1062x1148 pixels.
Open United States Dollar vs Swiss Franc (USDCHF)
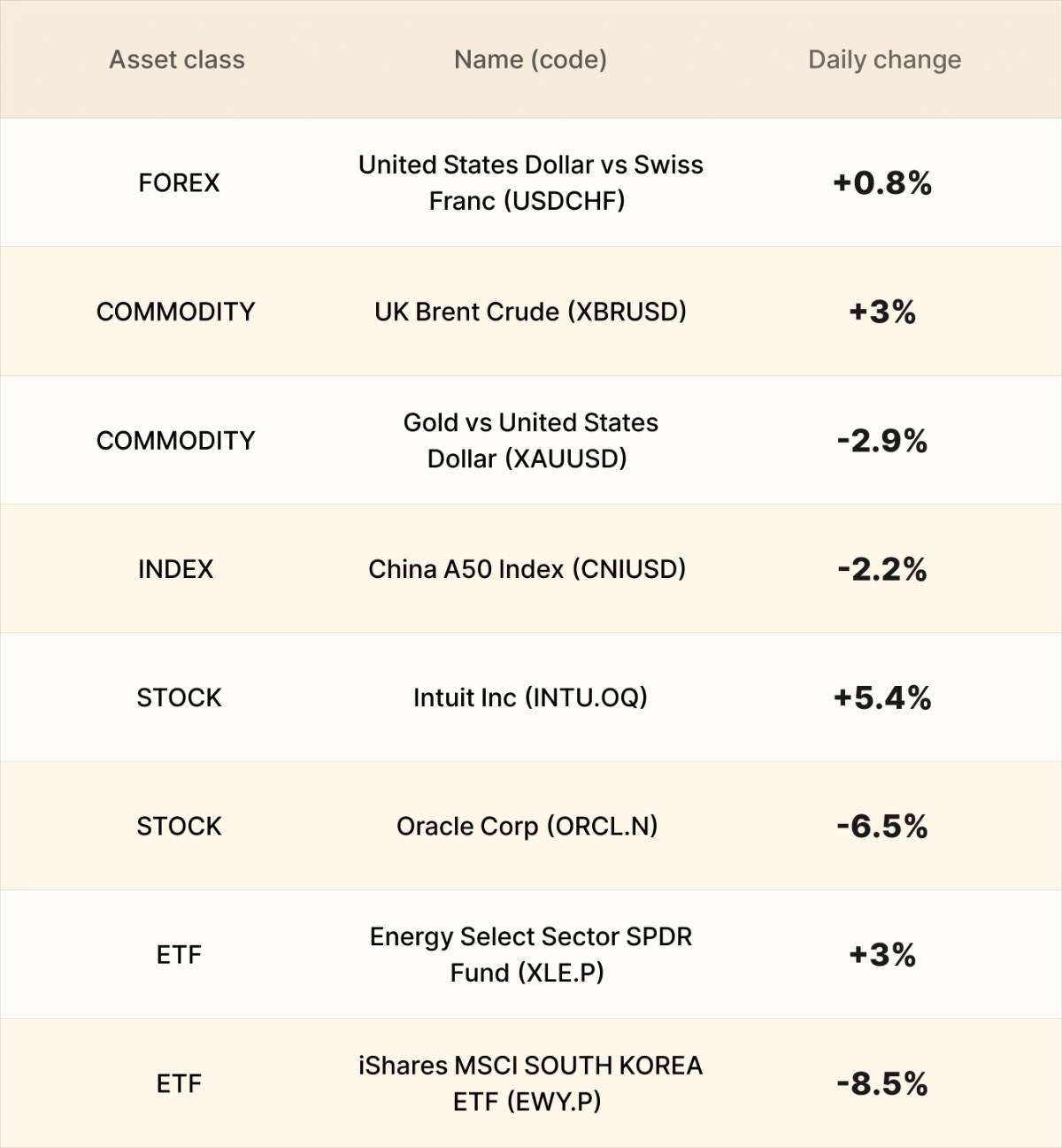[530, 182]
